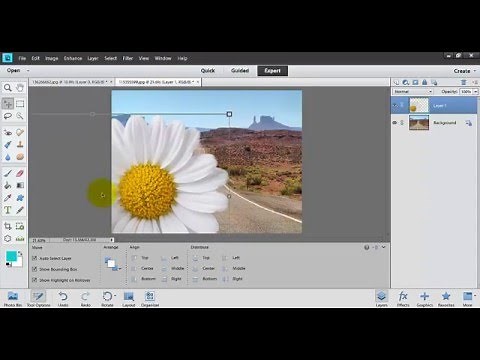Select the Straighten tool

click(x=20, y=239)
